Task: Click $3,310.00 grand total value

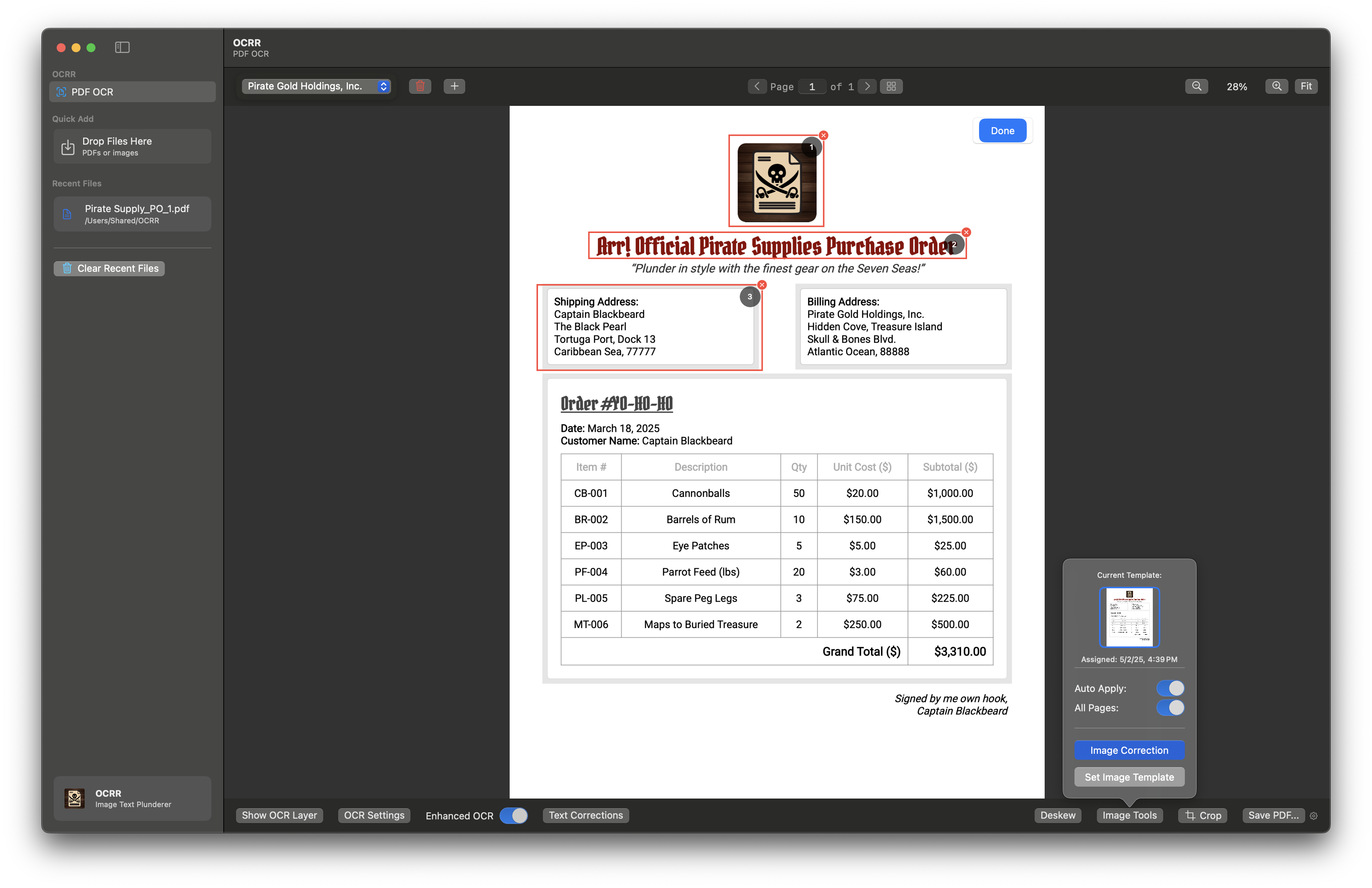Action: (x=960, y=651)
